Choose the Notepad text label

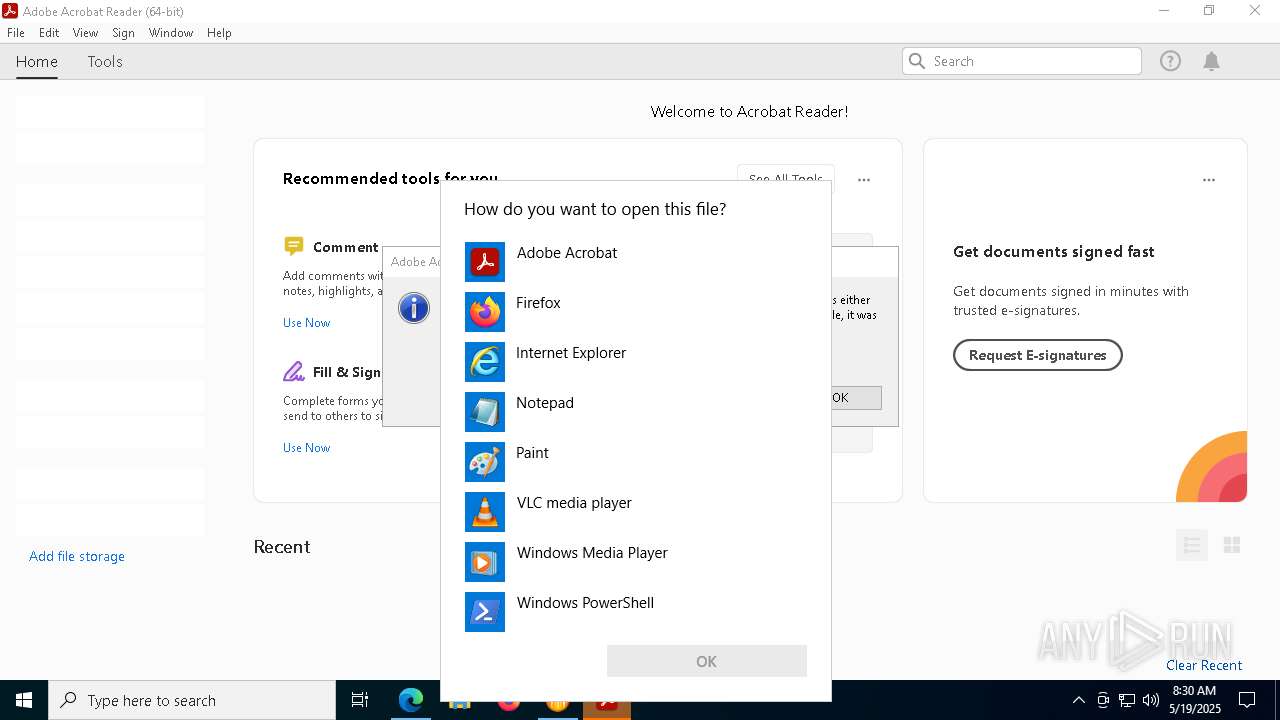pos(545,403)
